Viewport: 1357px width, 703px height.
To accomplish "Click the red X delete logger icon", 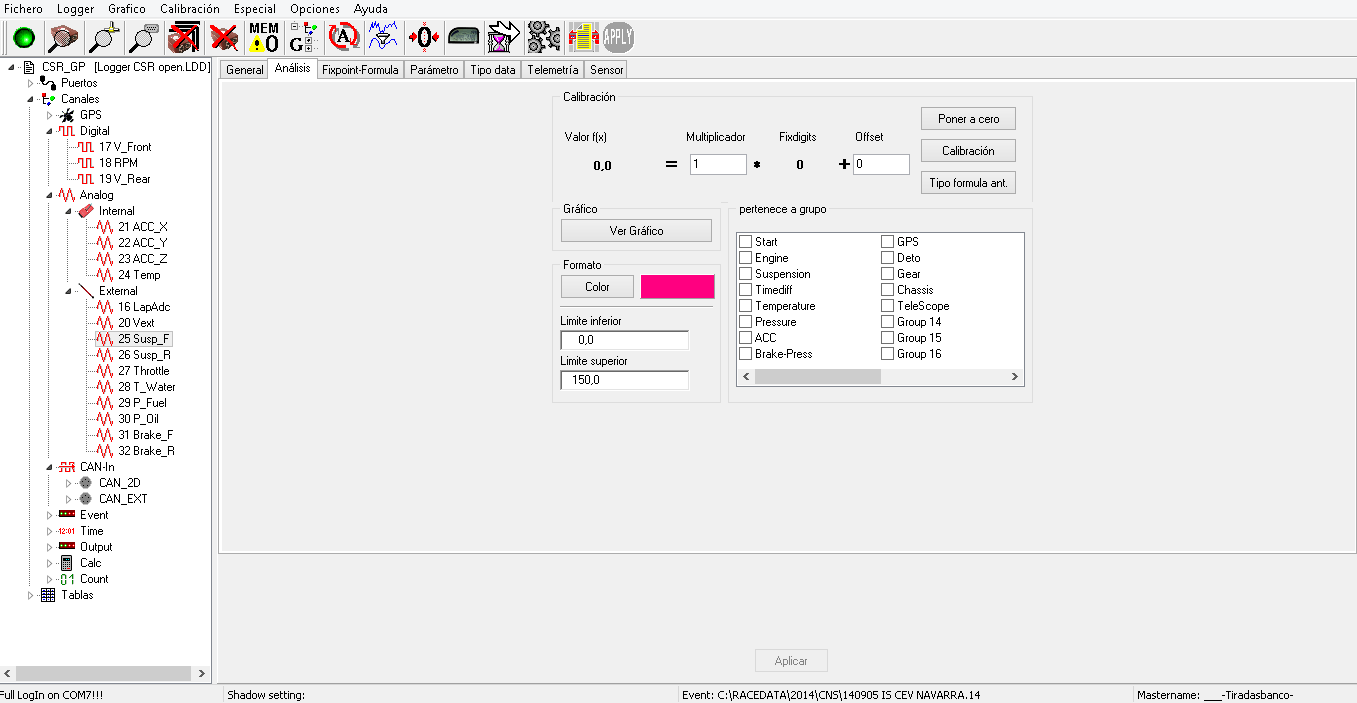I will pos(225,38).
